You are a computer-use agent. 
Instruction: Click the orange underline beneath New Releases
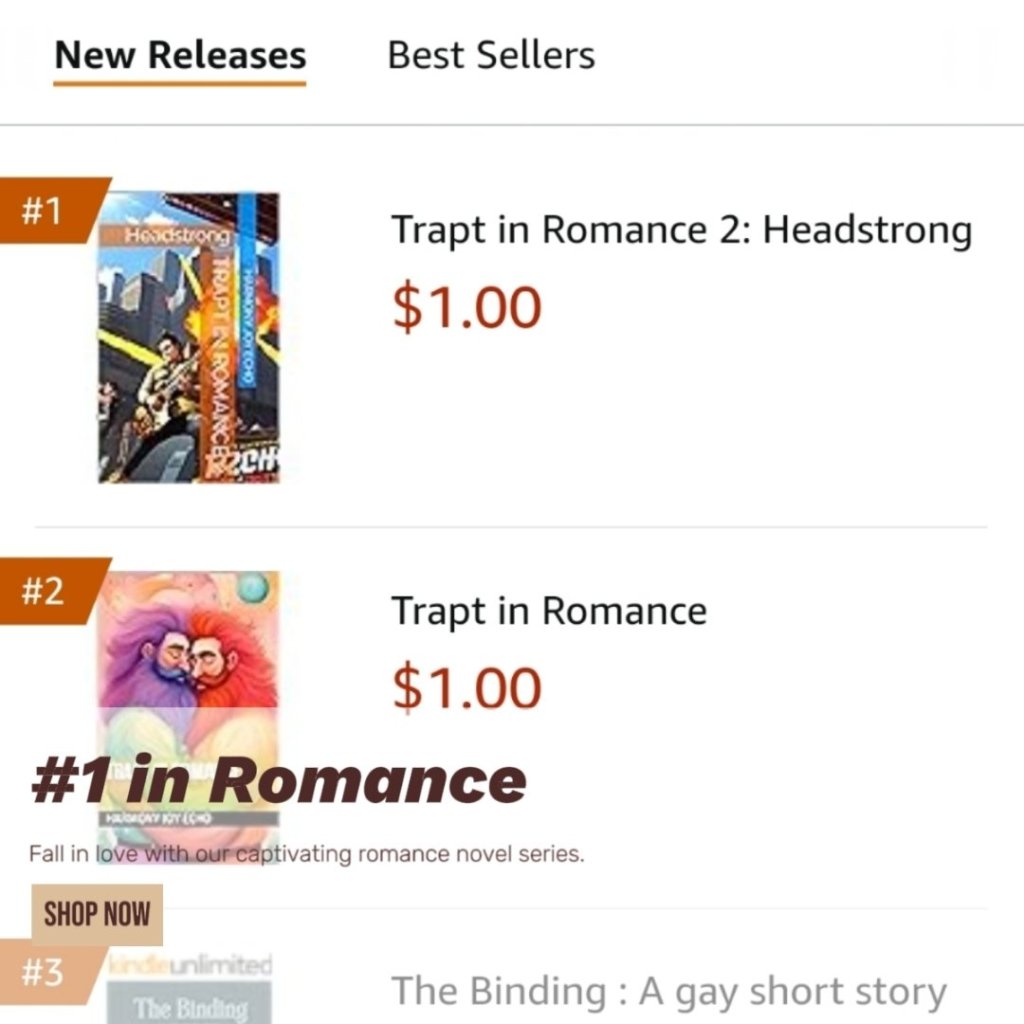pyautogui.click(x=180, y=83)
